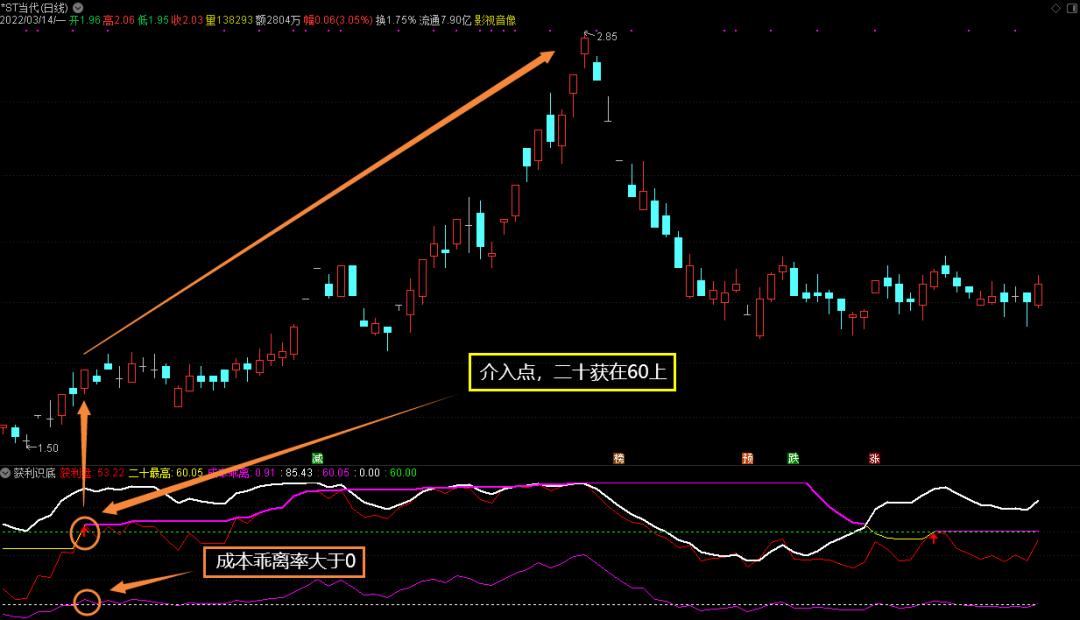Click the red 涨 event marker
Image resolution: width=1080 pixels, height=620 pixels.
tap(874, 458)
